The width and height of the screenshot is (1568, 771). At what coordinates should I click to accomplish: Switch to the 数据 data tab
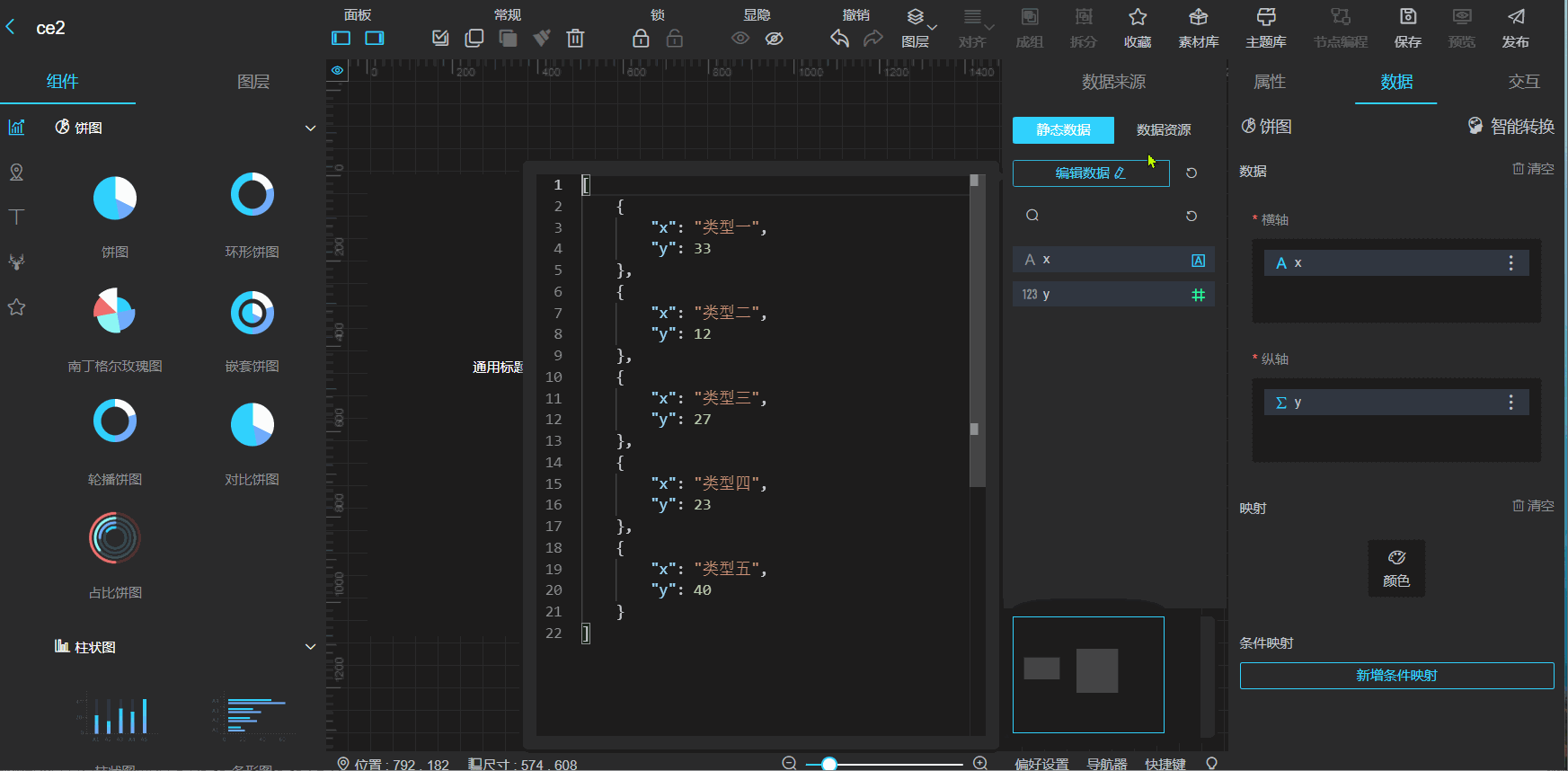(1396, 81)
